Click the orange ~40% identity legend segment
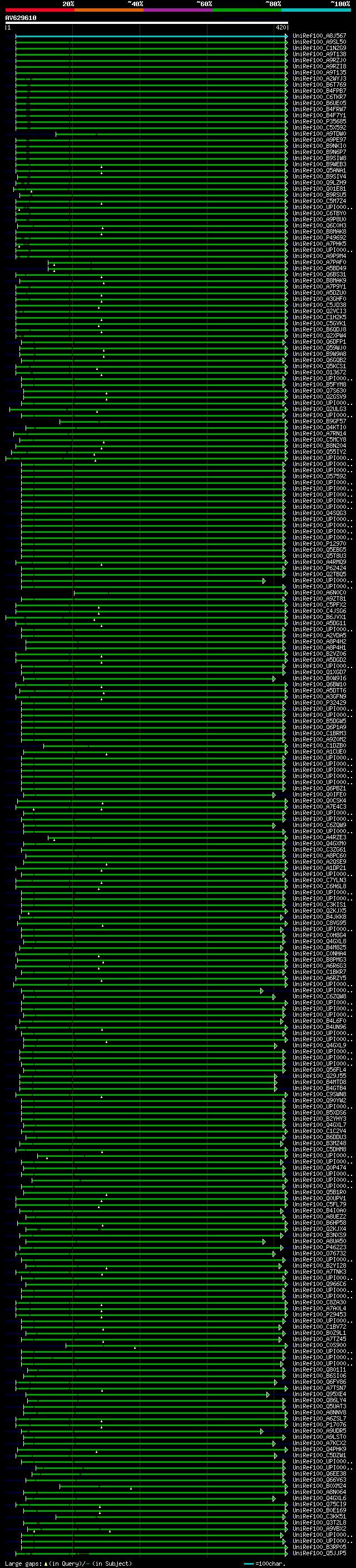Screen dimensions: 356x1568 [109, 10]
